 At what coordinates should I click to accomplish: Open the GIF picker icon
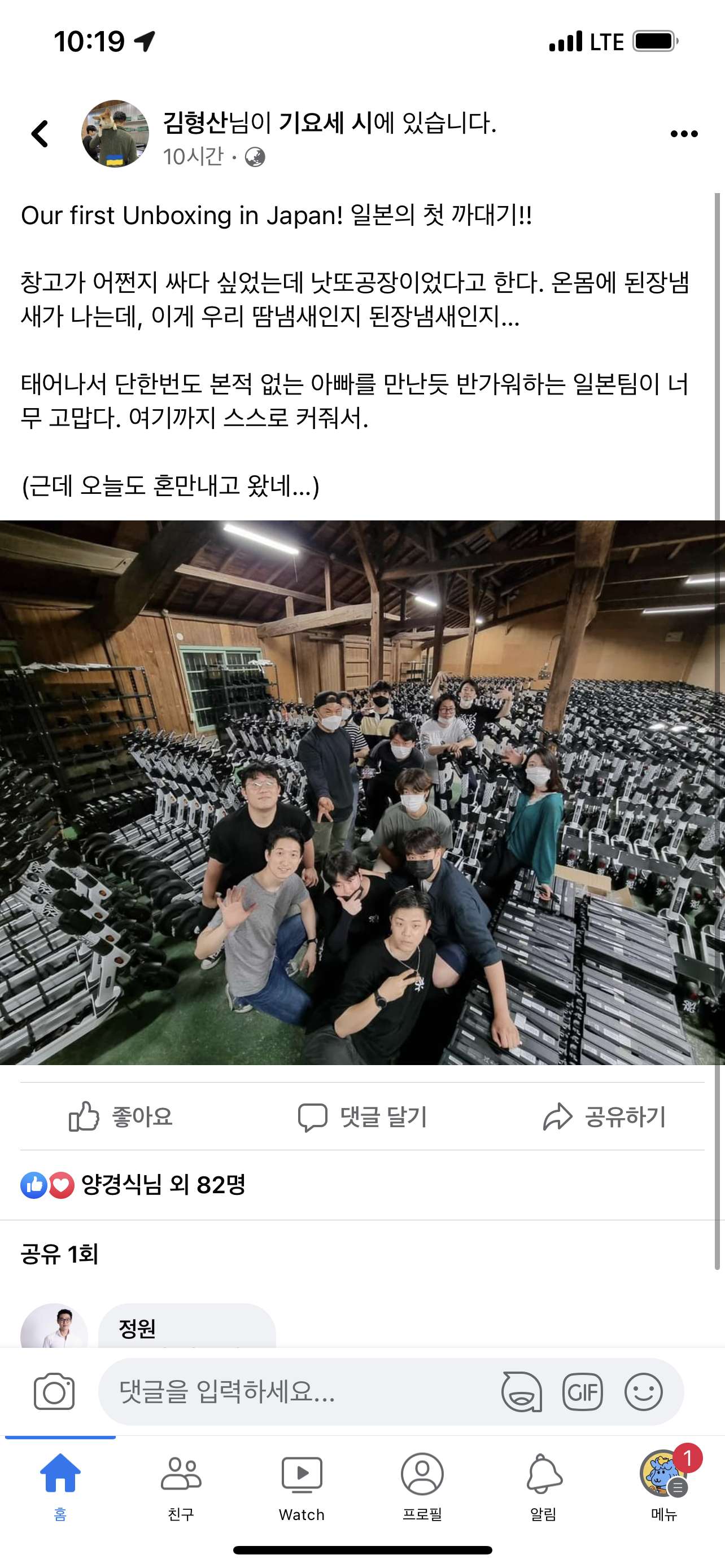click(x=583, y=1391)
